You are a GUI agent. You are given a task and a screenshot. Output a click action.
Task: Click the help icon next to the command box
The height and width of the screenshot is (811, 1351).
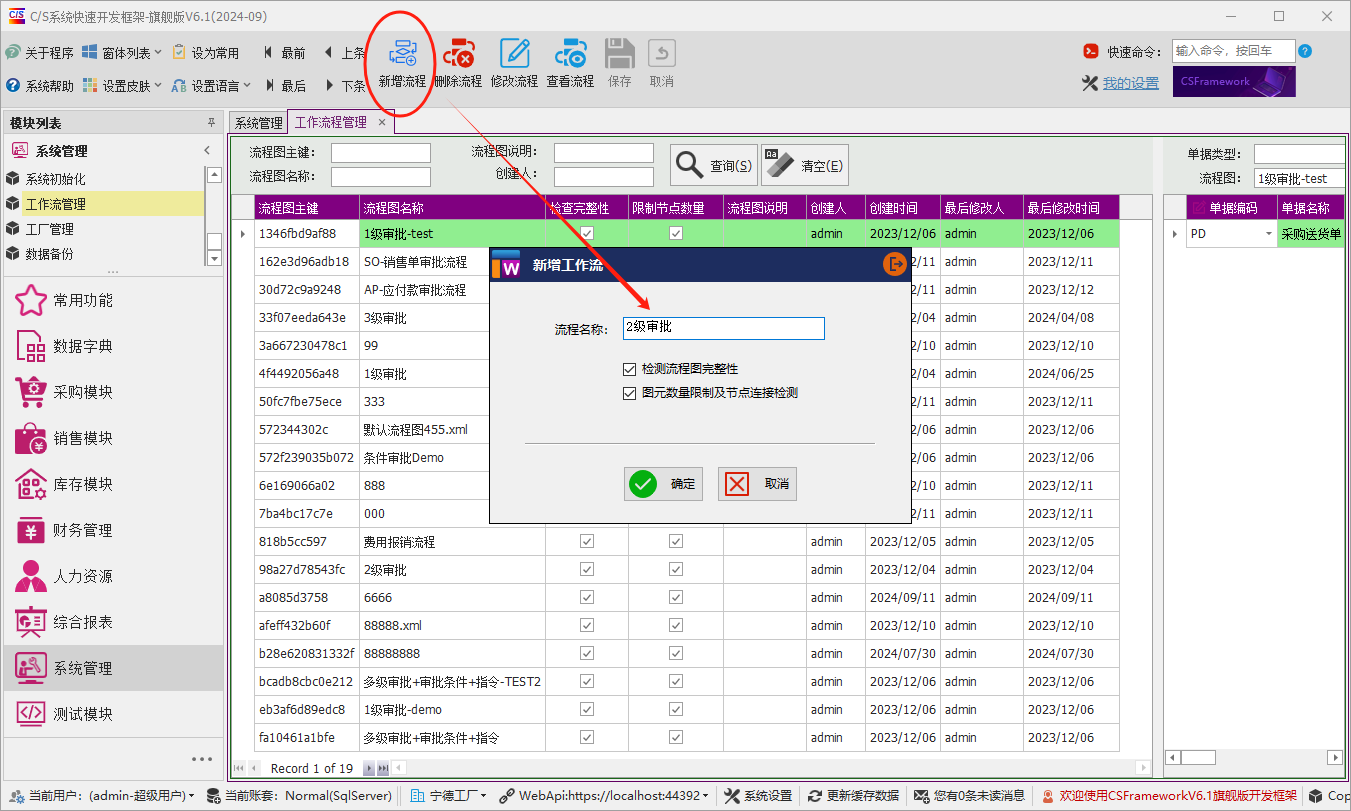[1305, 51]
